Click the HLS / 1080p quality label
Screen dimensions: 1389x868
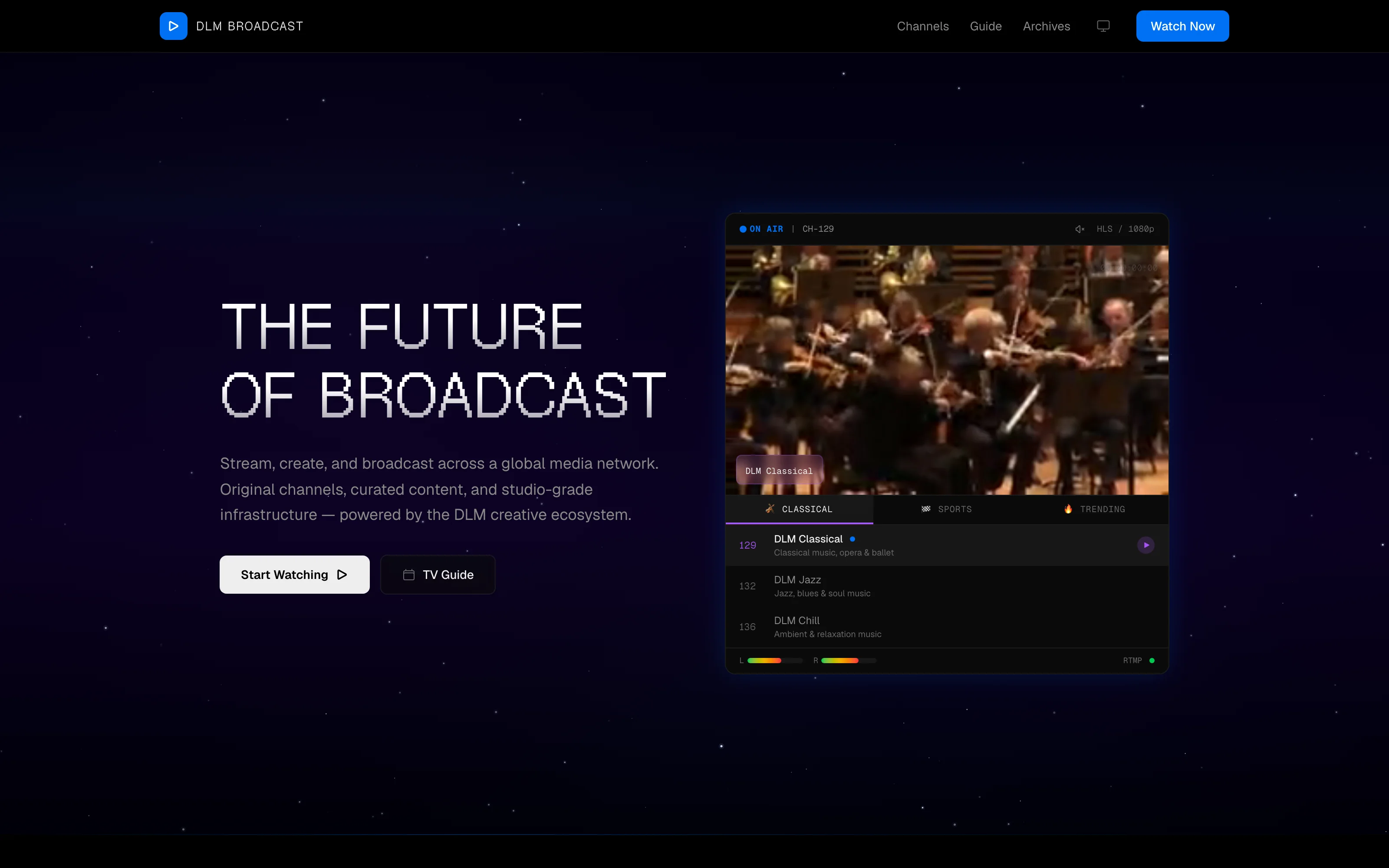[x=1125, y=229]
